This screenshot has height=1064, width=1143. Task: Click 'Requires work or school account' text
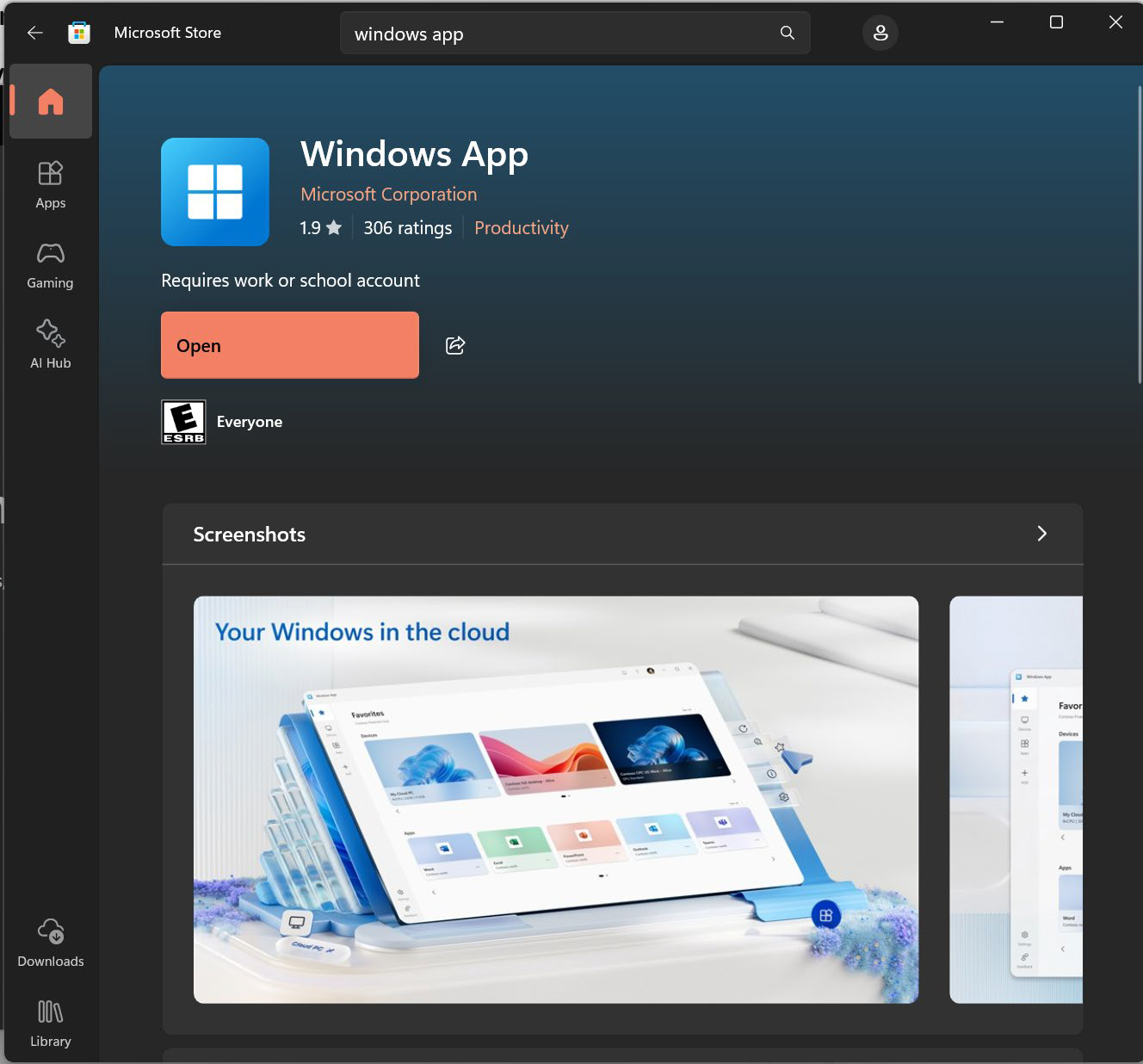pos(291,281)
